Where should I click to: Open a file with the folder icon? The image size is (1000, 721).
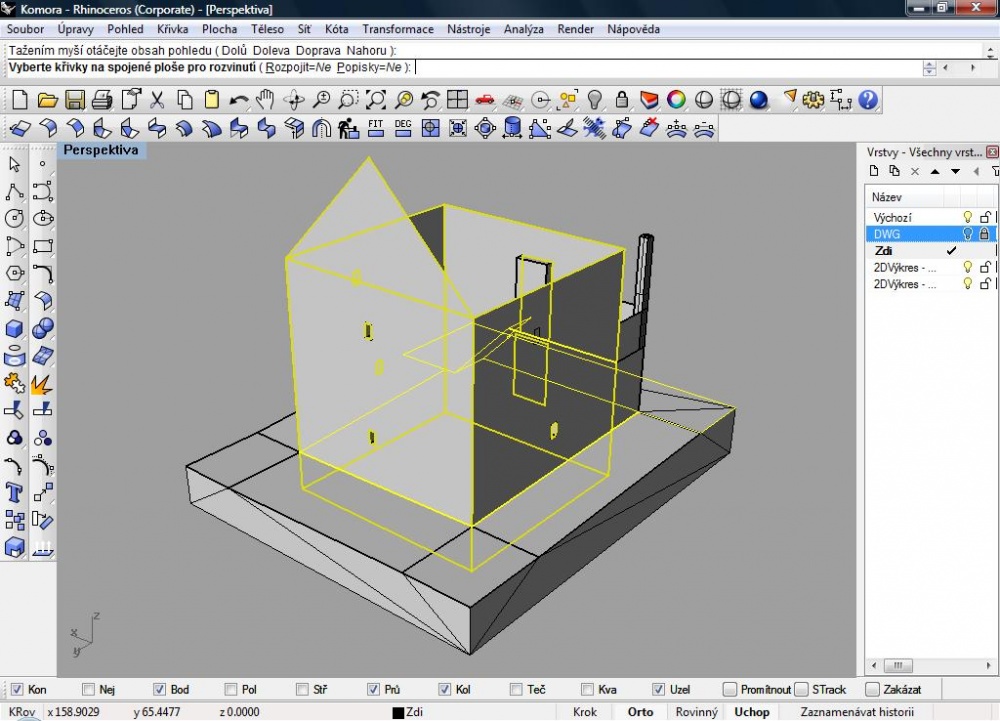coord(47,100)
